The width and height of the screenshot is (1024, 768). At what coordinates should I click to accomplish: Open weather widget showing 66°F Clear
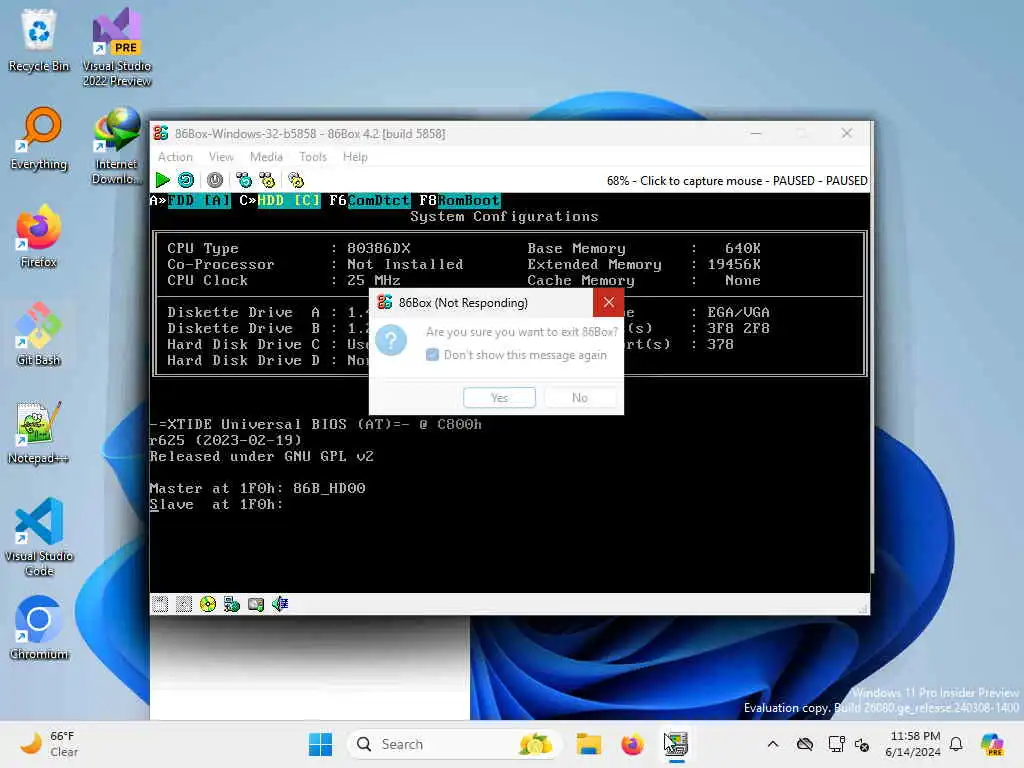click(x=49, y=744)
